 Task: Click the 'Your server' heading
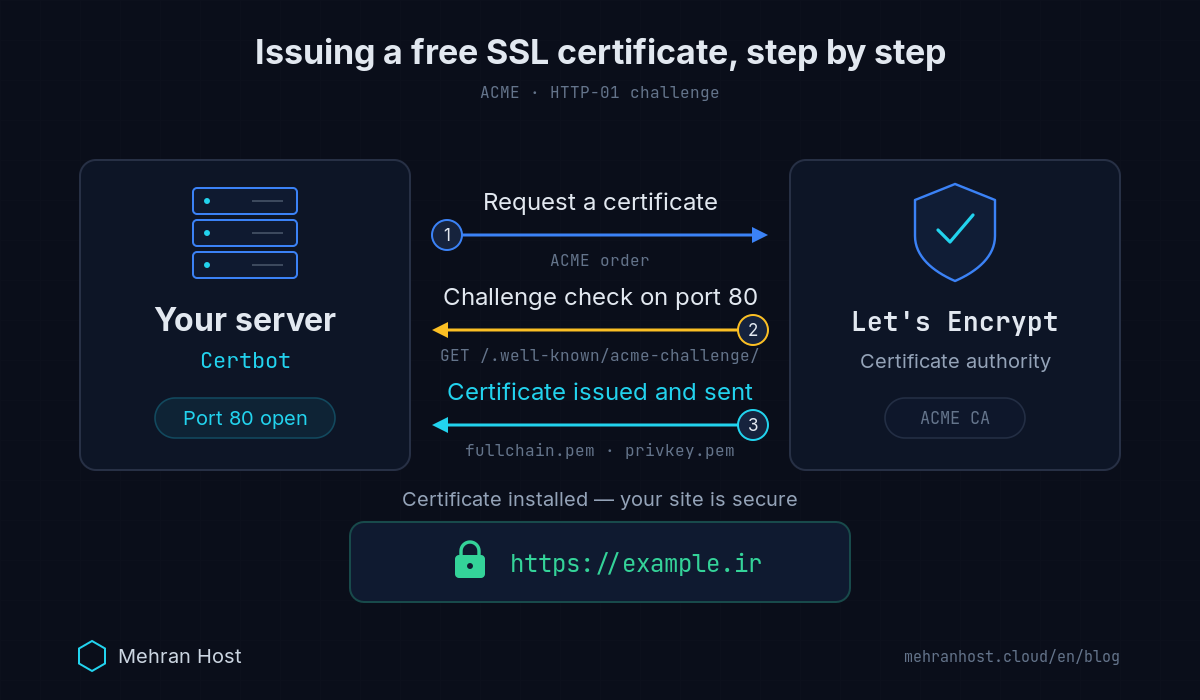click(245, 320)
